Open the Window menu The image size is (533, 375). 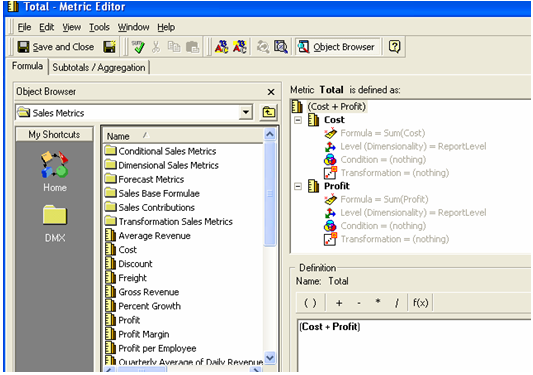click(133, 27)
